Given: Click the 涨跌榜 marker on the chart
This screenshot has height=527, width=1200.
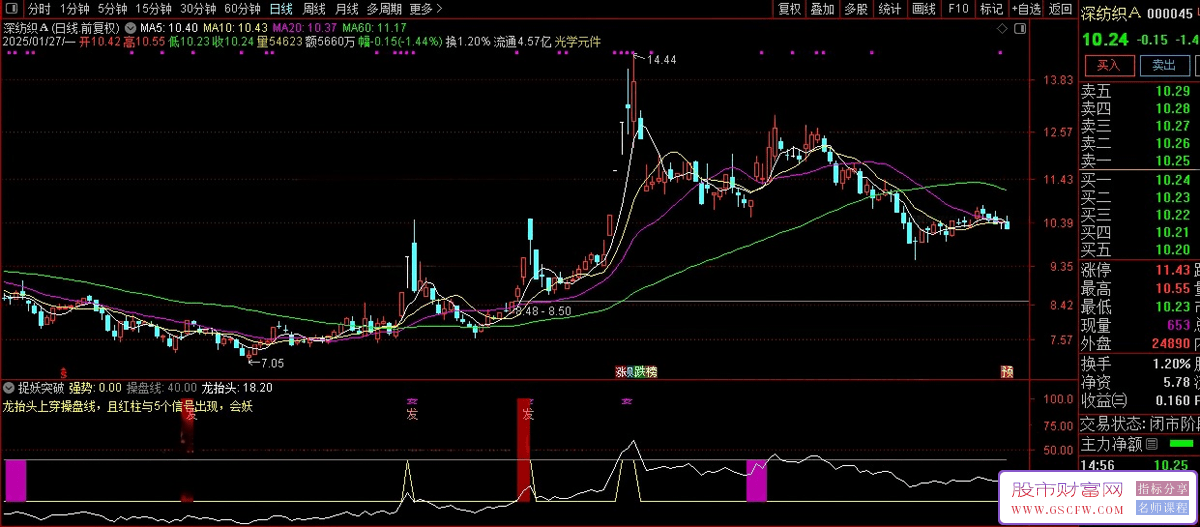Looking at the screenshot, I should [x=636, y=372].
